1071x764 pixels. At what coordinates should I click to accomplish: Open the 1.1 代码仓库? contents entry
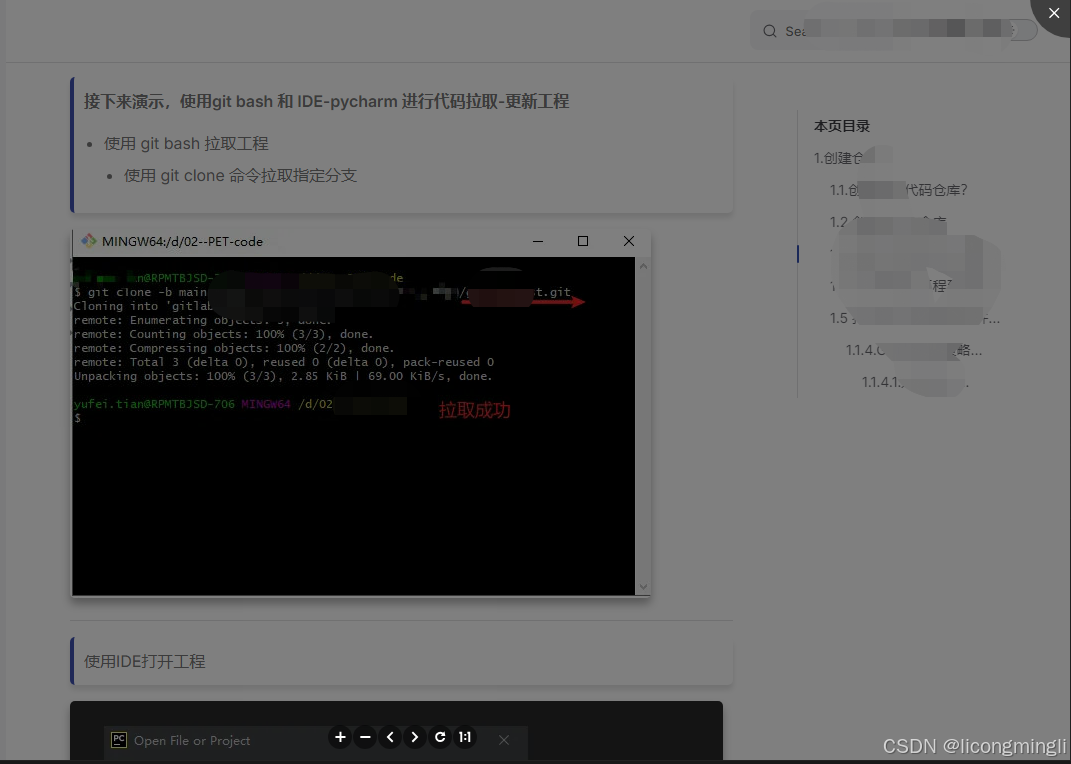click(x=898, y=190)
